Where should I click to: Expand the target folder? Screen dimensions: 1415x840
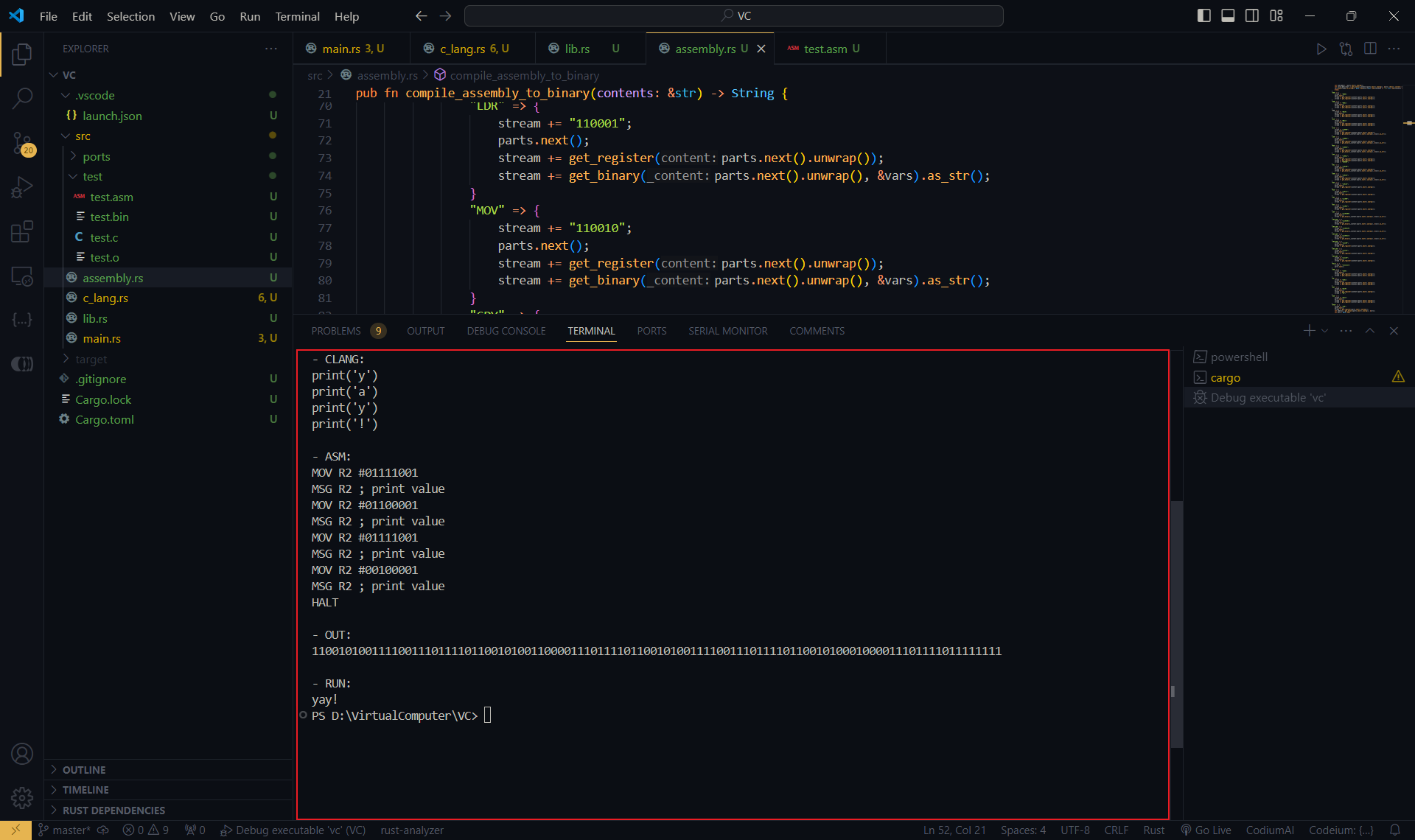coord(91,359)
